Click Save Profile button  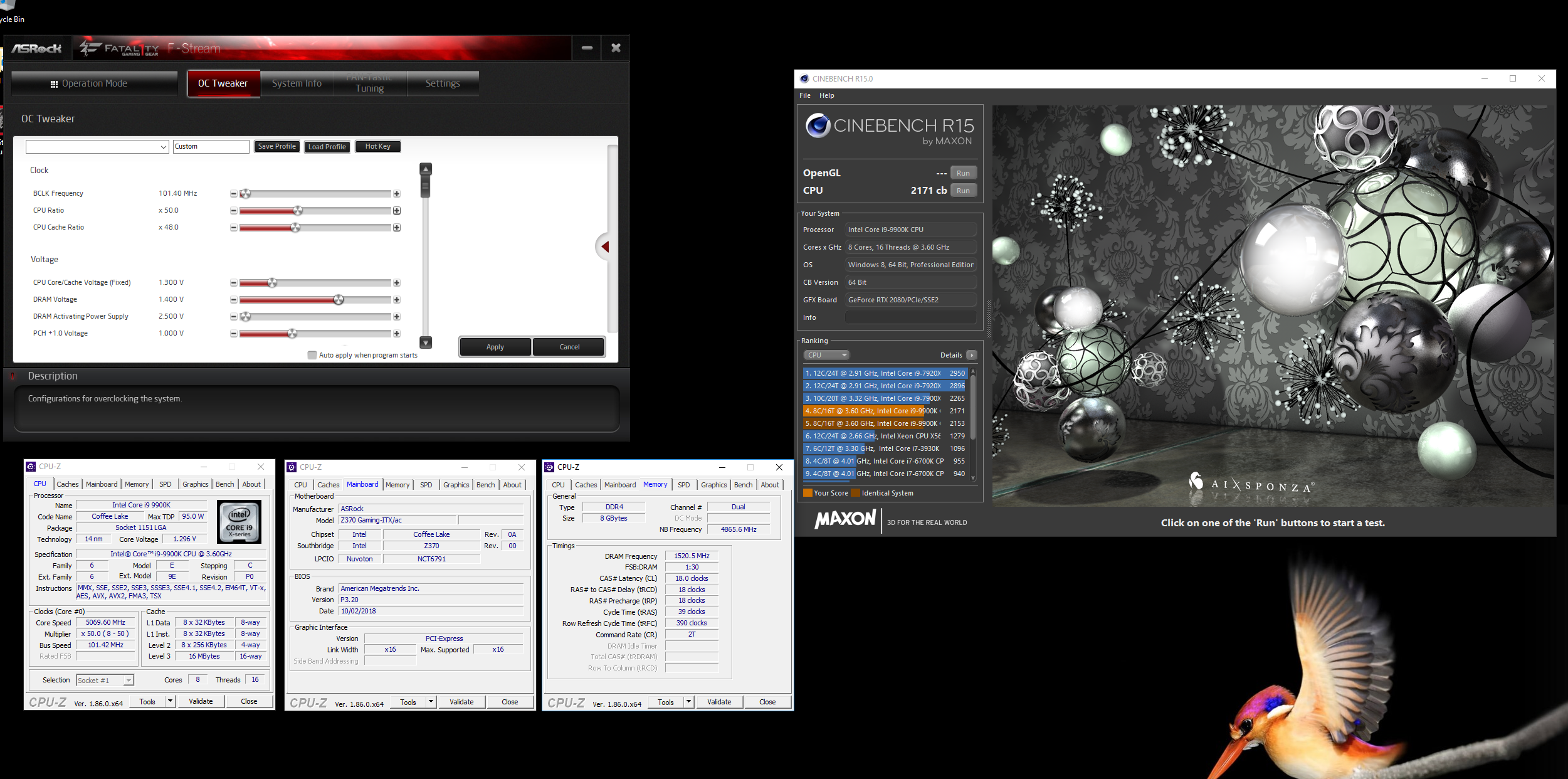276,147
